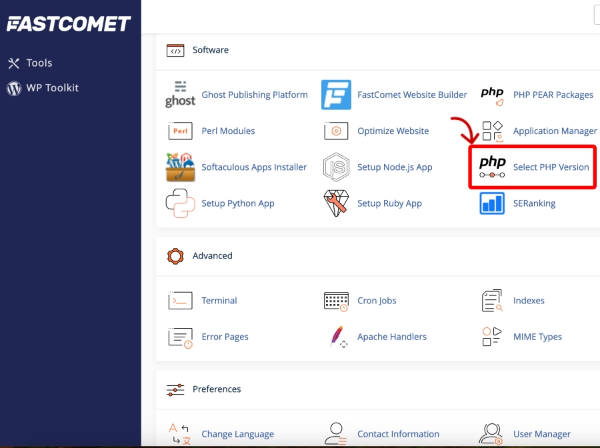
Task: Click the Ghost icon
Action: click(180, 94)
